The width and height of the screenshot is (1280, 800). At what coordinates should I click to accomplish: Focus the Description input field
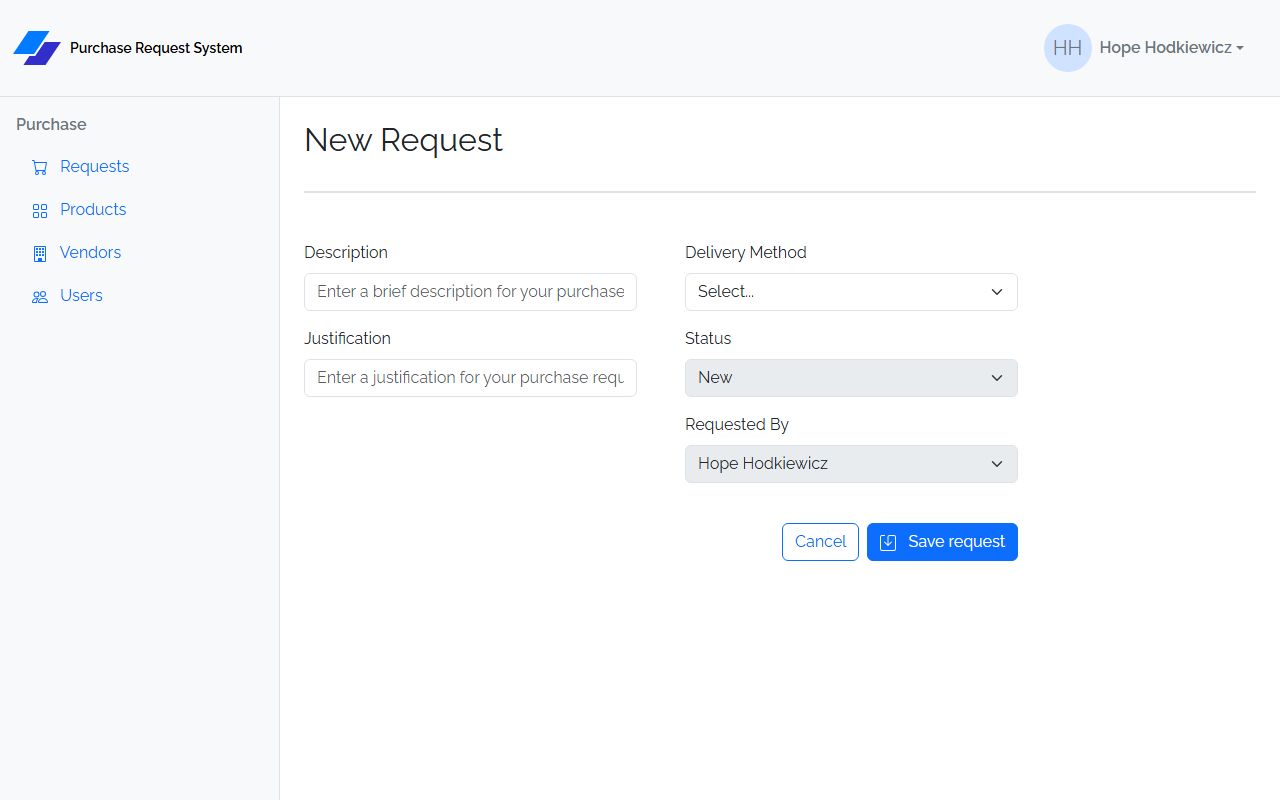point(470,292)
